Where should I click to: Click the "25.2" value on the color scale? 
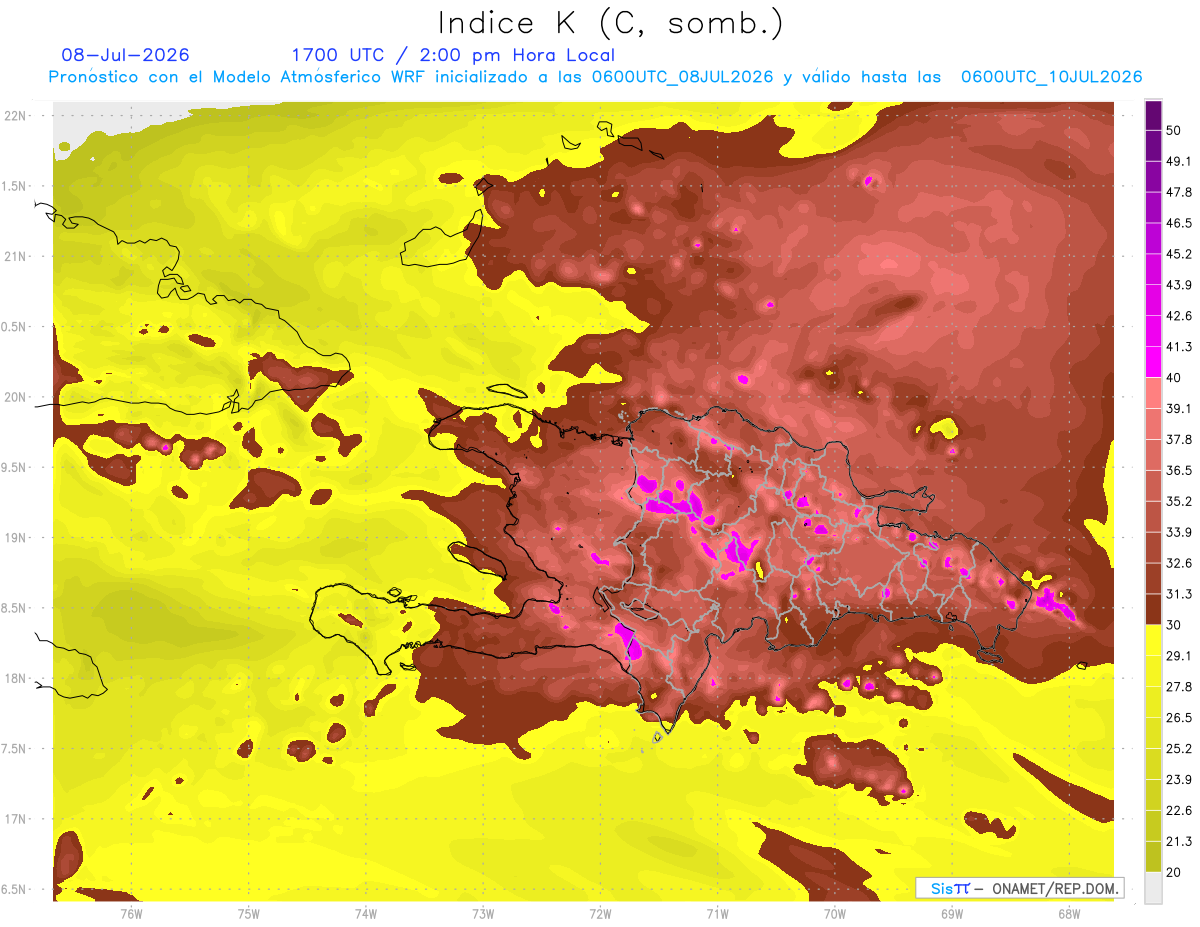point(1179,748)
